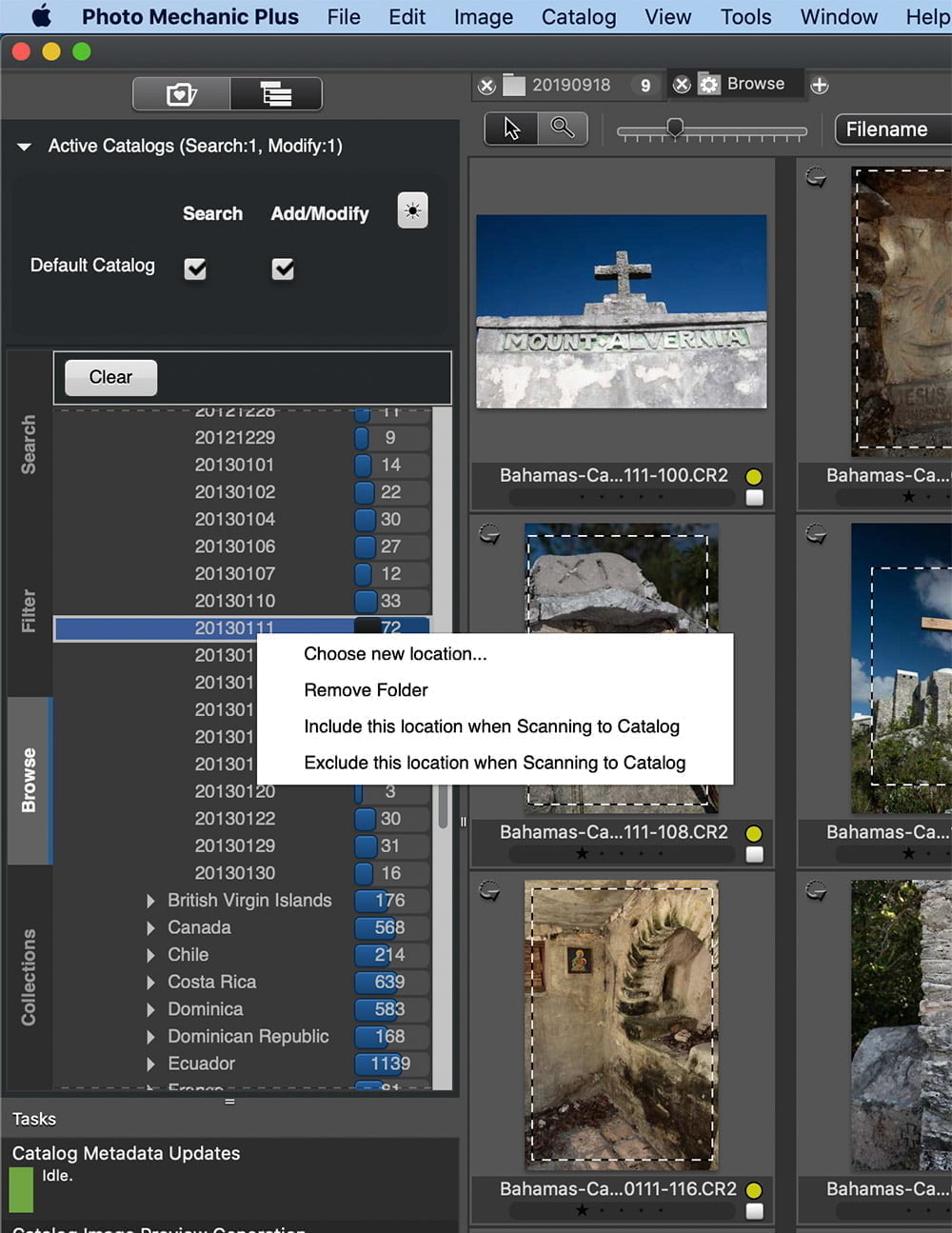Click the panel resize handle below folder tree
The image size is (952, 1233).
(x=229, y=1102)
